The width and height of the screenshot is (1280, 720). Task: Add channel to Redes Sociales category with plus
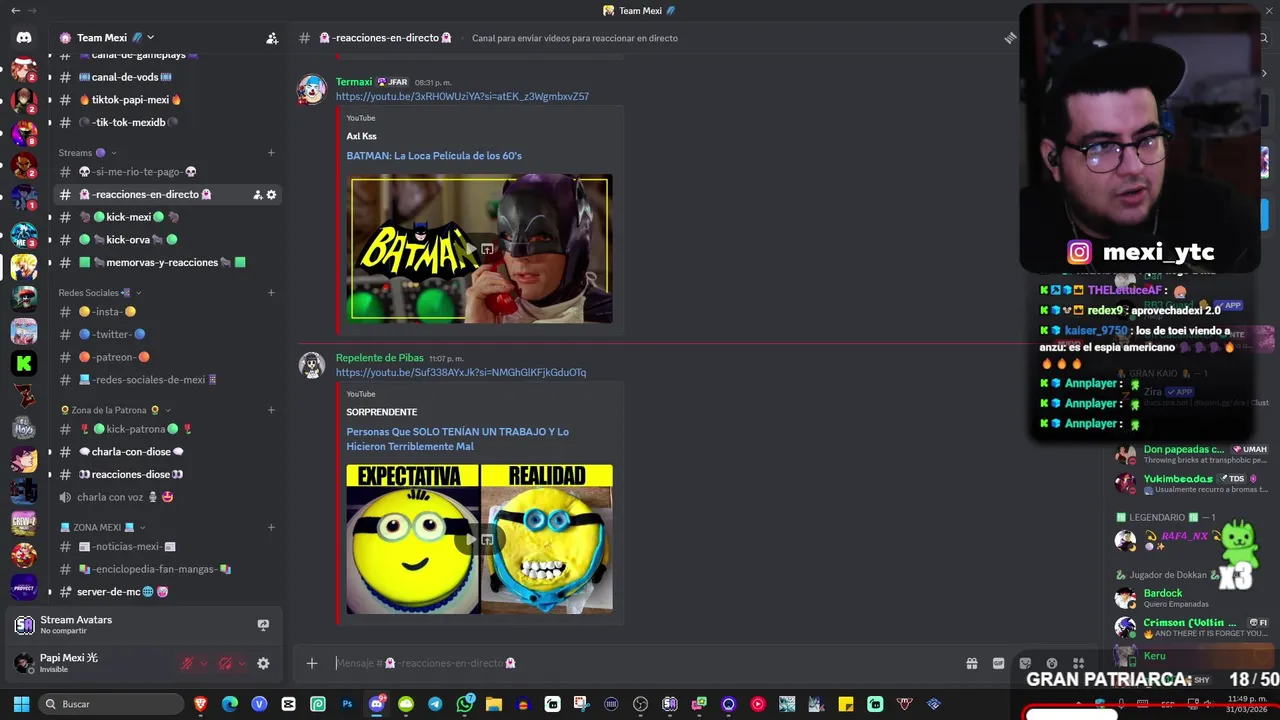271,293
